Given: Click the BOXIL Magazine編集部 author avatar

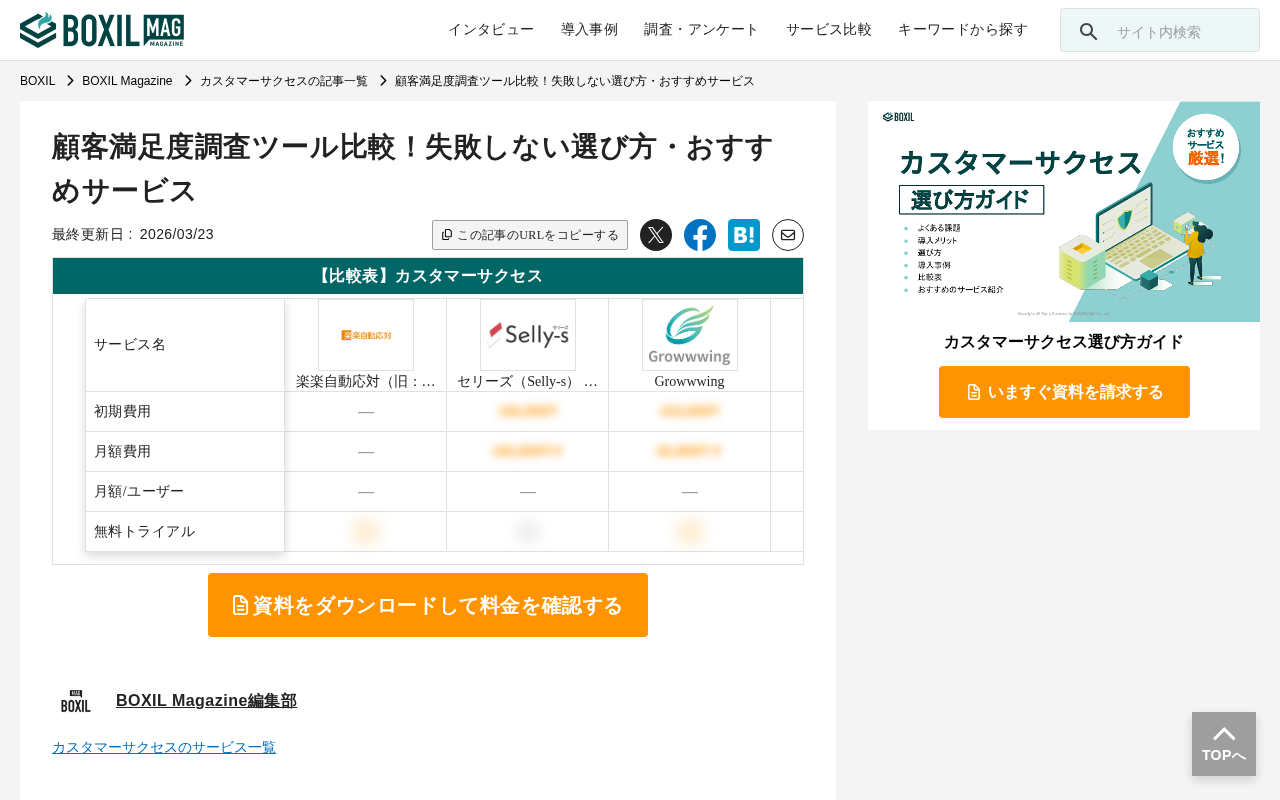Looking at the screenshot, I should (x=76, y=701).
